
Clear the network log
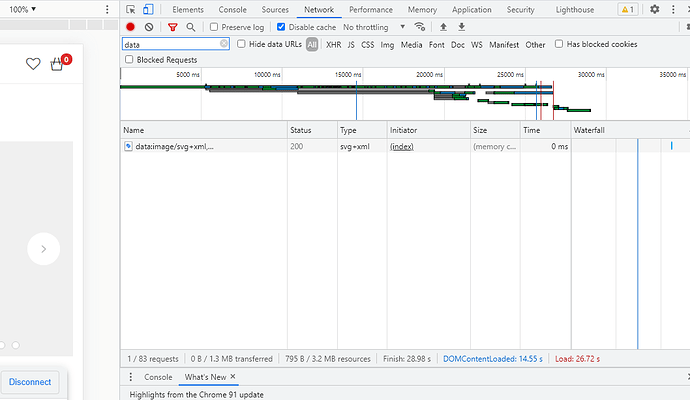(x=149, y=27)
